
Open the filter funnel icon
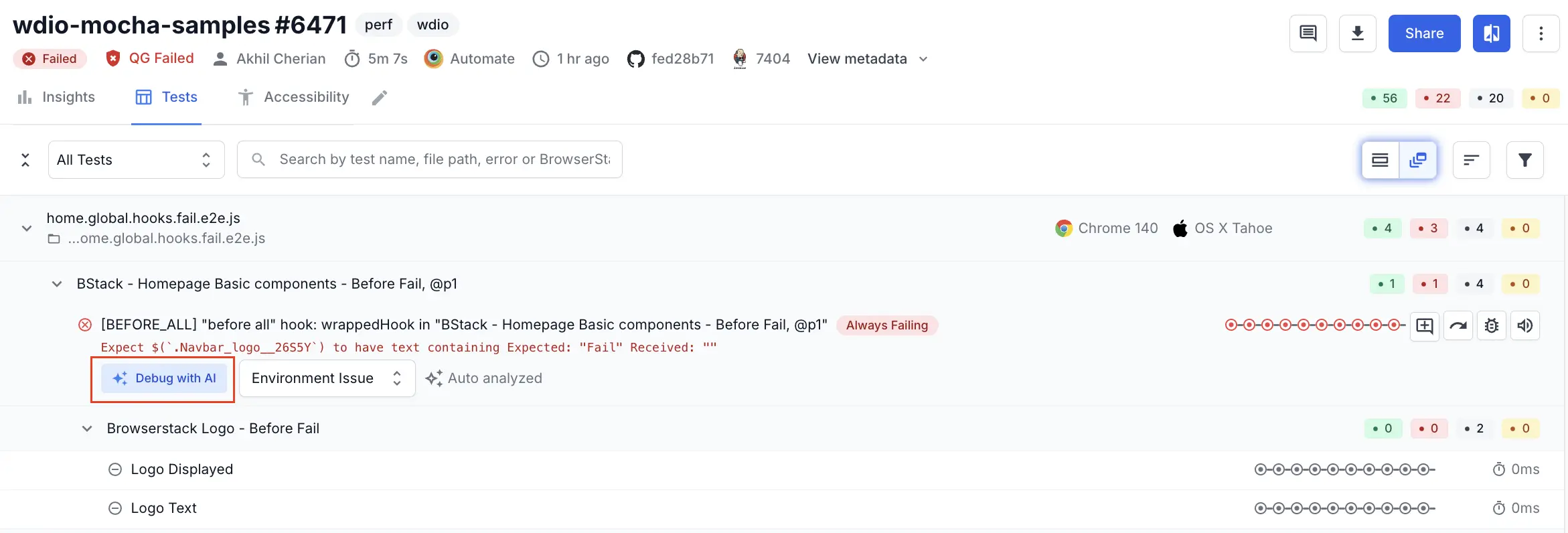pos(1524,160)
